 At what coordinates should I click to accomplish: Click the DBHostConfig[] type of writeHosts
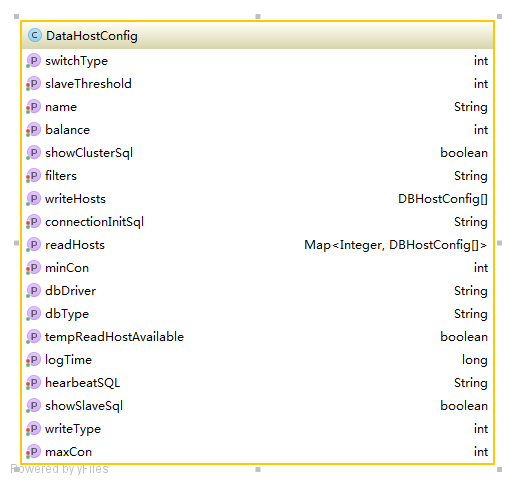point(443,199)
